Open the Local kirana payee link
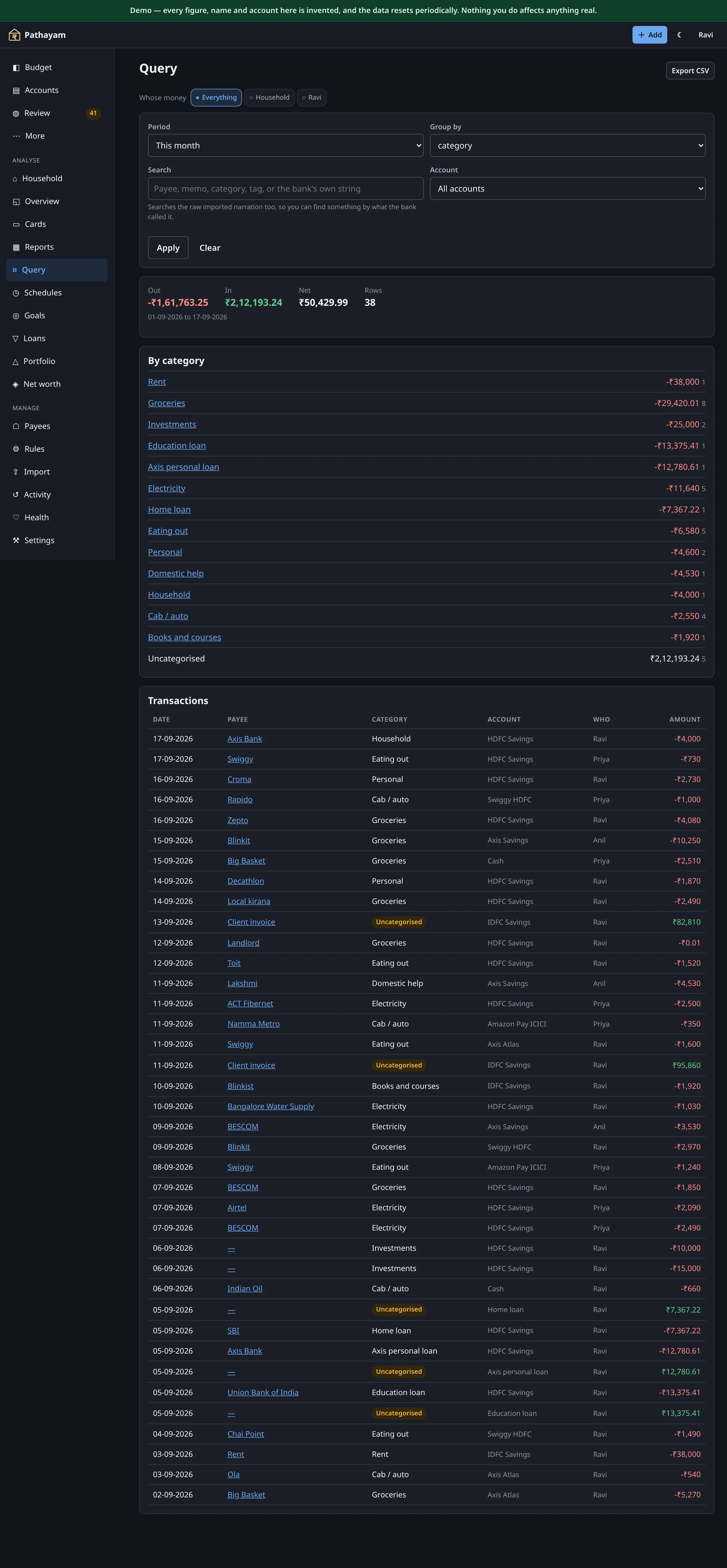 point(248,902)
